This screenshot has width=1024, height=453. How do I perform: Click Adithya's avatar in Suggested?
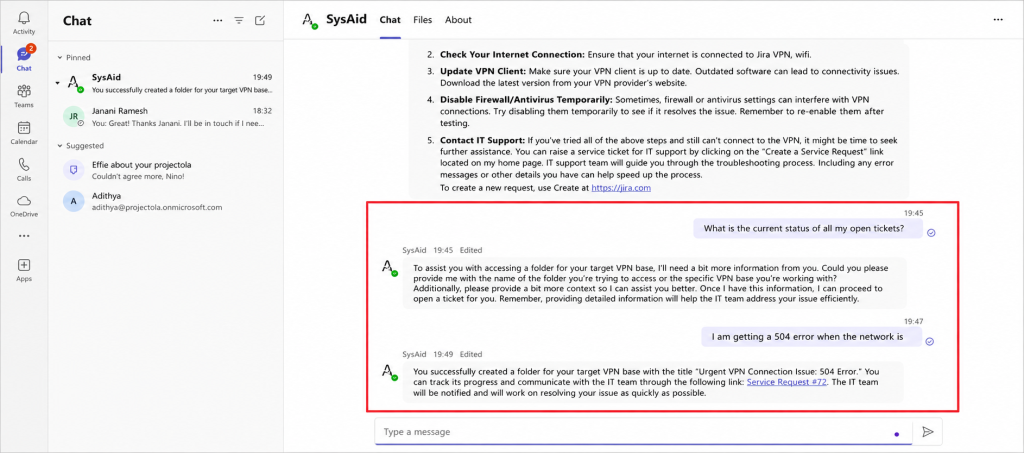(x=73, y=201)
